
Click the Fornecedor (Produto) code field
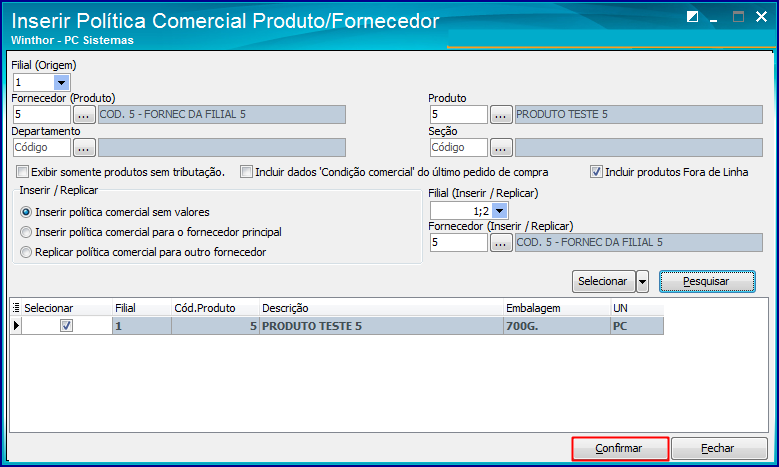click(42, 115)
